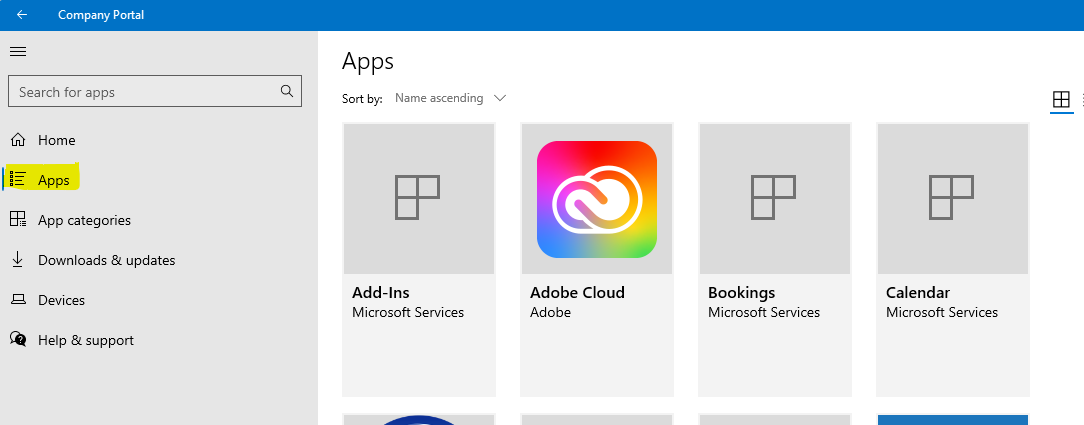The width and height of the screenshot is (1084, 425).
Task: Open the Add-Ins app tile image
Action: point(419,198)
